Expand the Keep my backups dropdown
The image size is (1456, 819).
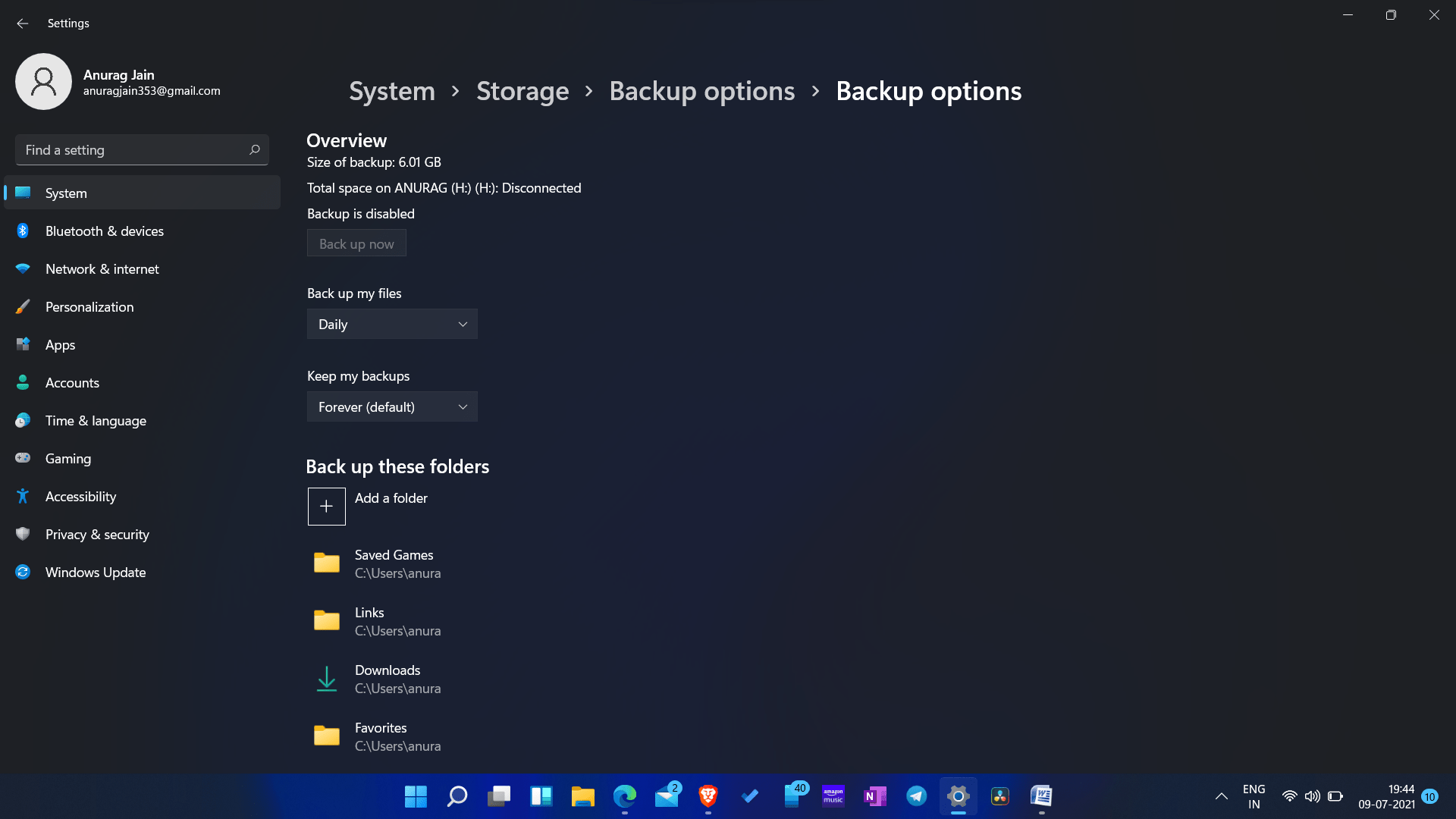392,406
